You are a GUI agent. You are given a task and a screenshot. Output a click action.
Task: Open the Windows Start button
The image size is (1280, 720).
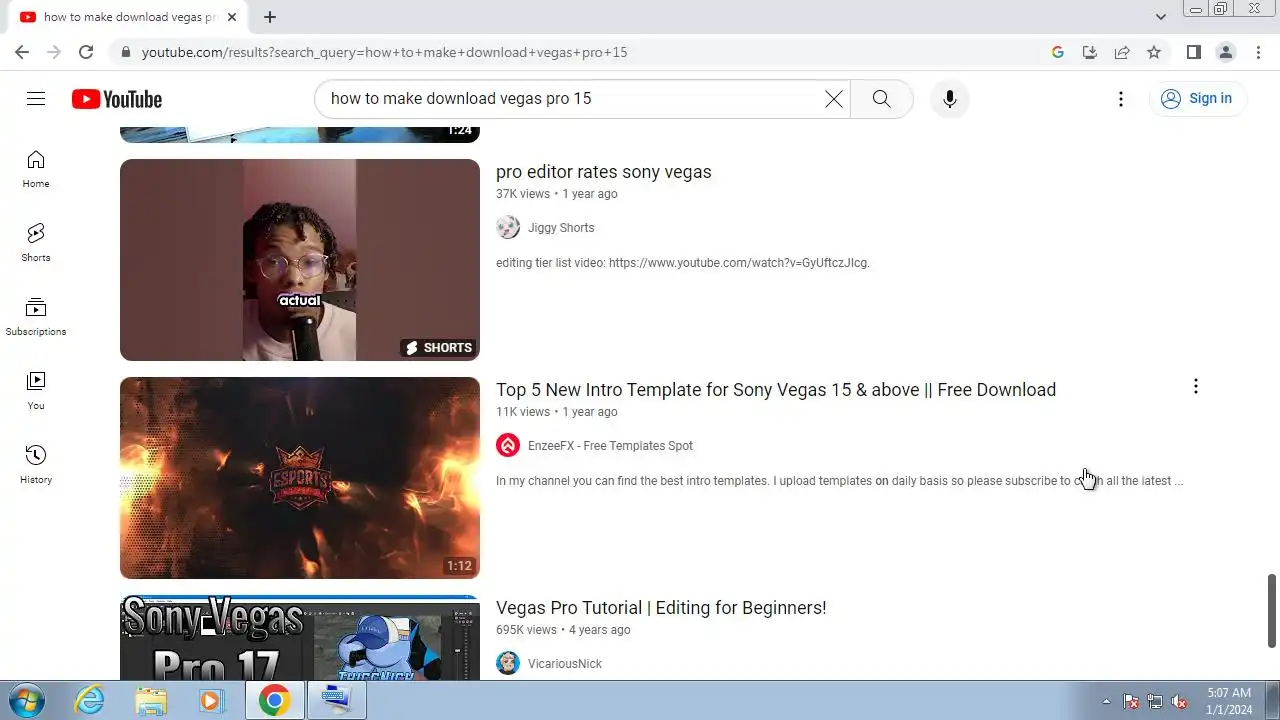pyautogui.click(x=25, y=701)
